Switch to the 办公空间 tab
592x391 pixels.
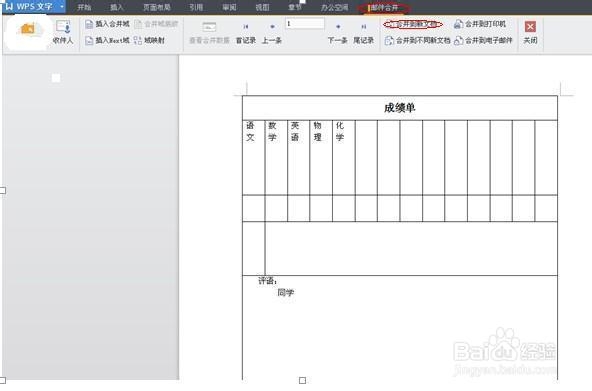point(335,7)
